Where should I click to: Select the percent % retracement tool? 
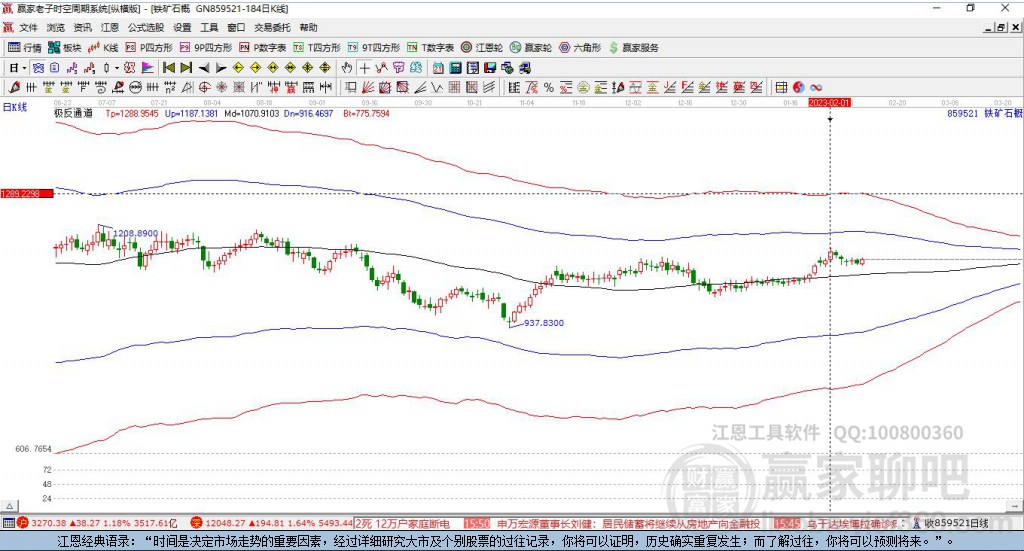(549, 87)
